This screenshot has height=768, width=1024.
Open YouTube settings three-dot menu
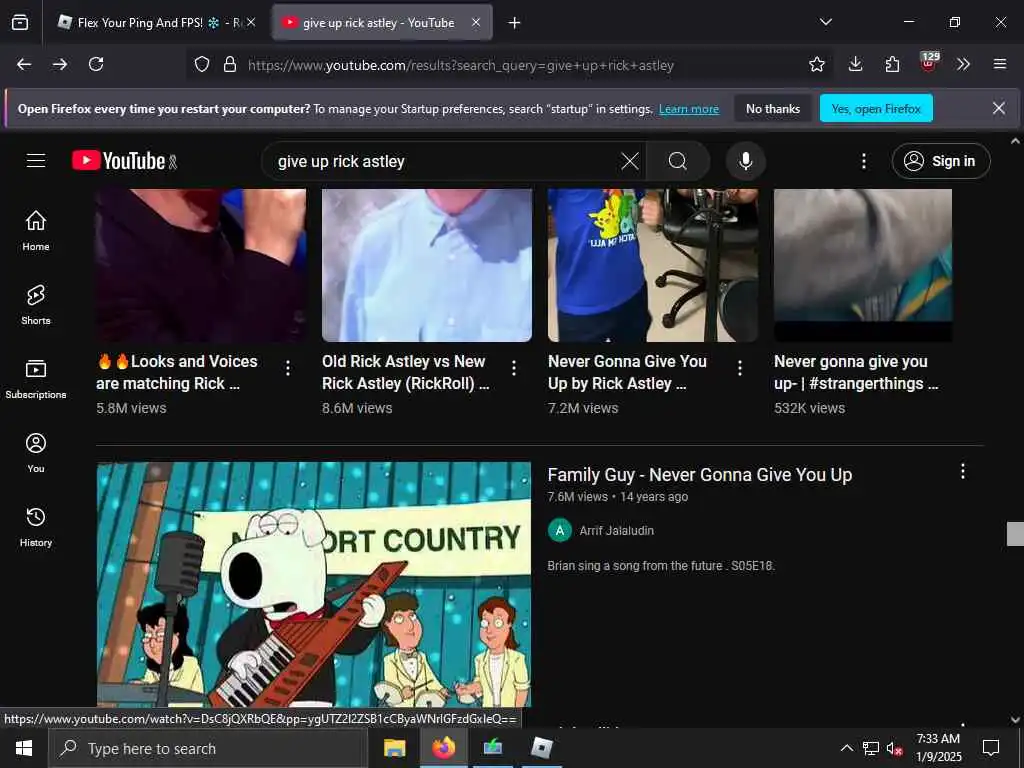coord(864,161)
